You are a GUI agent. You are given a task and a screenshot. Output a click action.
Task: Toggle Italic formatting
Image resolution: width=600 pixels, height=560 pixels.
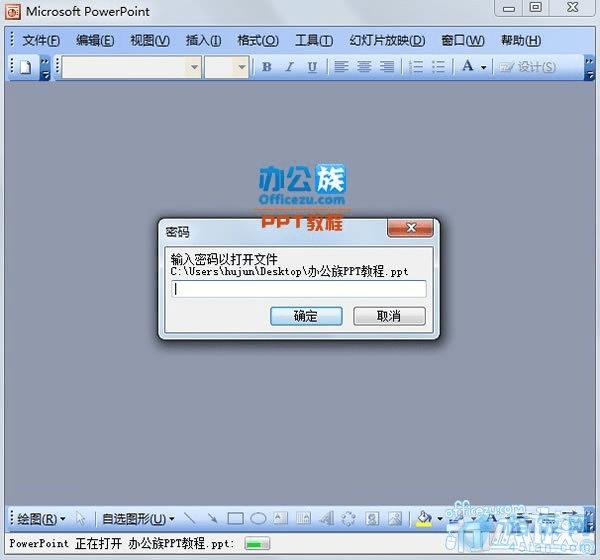(x=290, y=67)
